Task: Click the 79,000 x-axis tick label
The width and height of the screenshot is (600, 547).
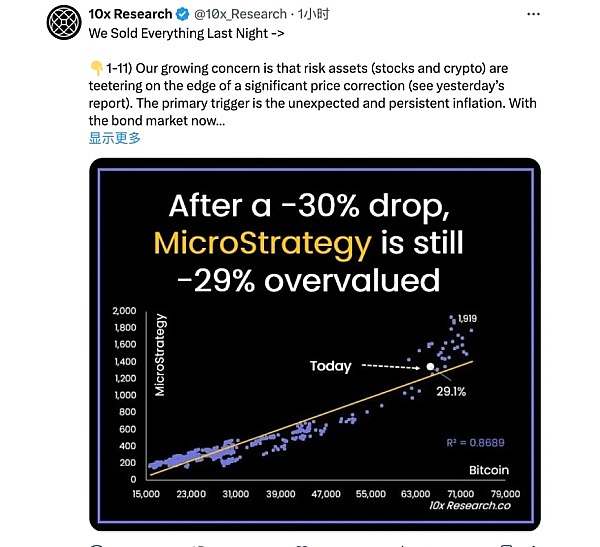Action: [505, 493]
